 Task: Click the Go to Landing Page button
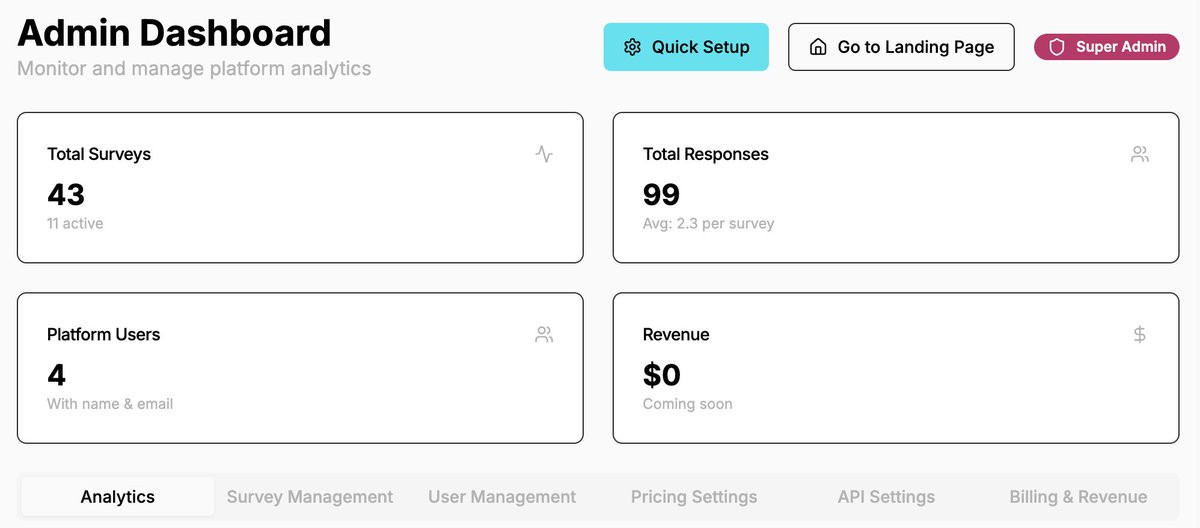click(x=901, y=47)
